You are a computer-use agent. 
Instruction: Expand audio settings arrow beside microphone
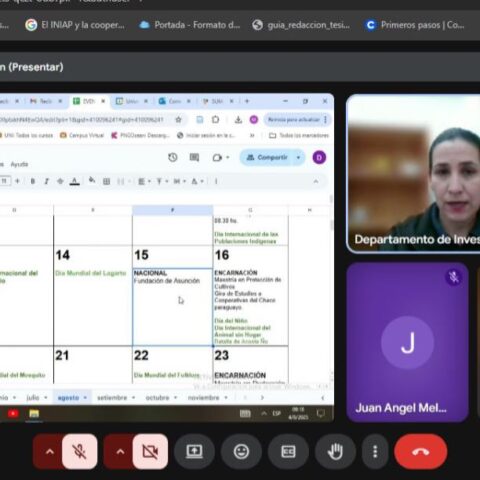click(50, 452)
